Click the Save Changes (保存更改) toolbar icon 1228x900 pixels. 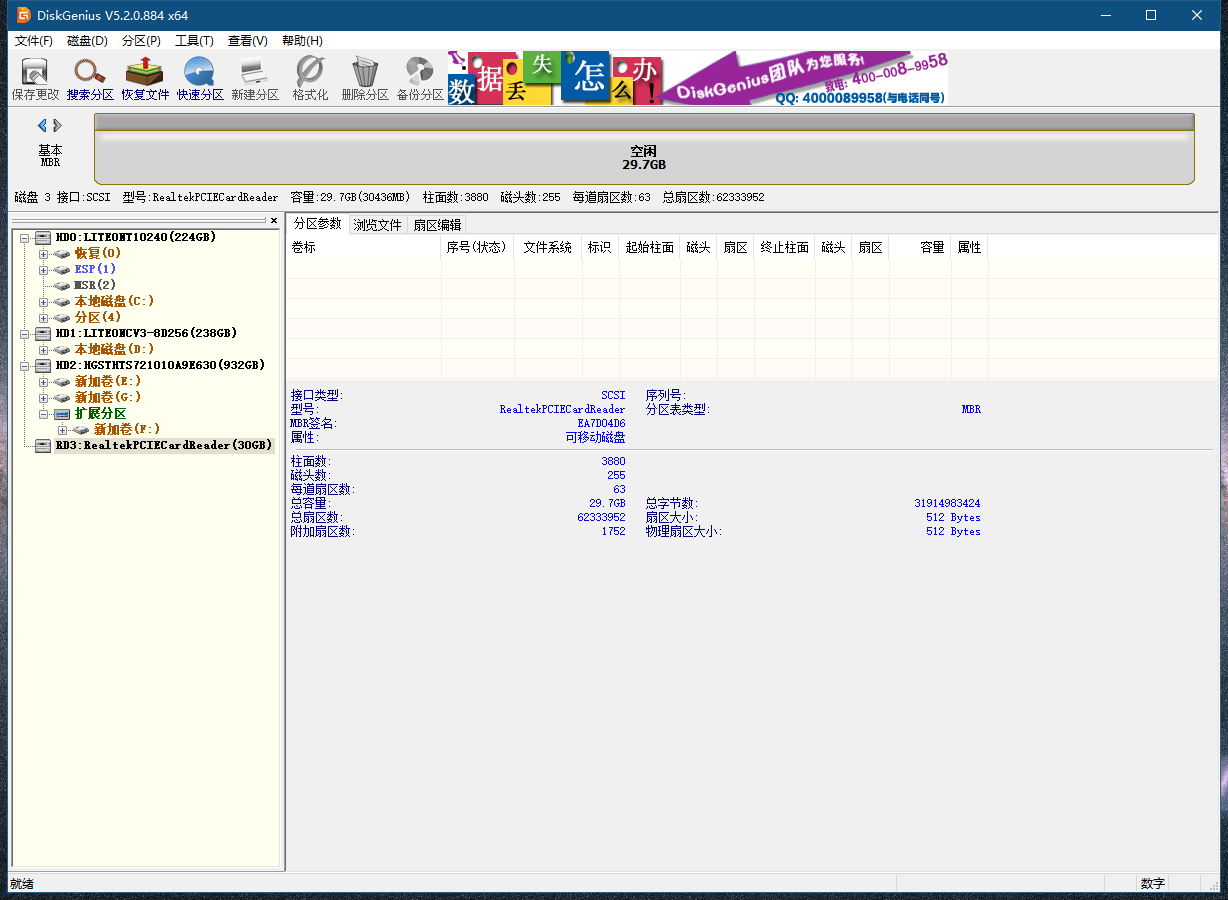(x=35, y=79)
